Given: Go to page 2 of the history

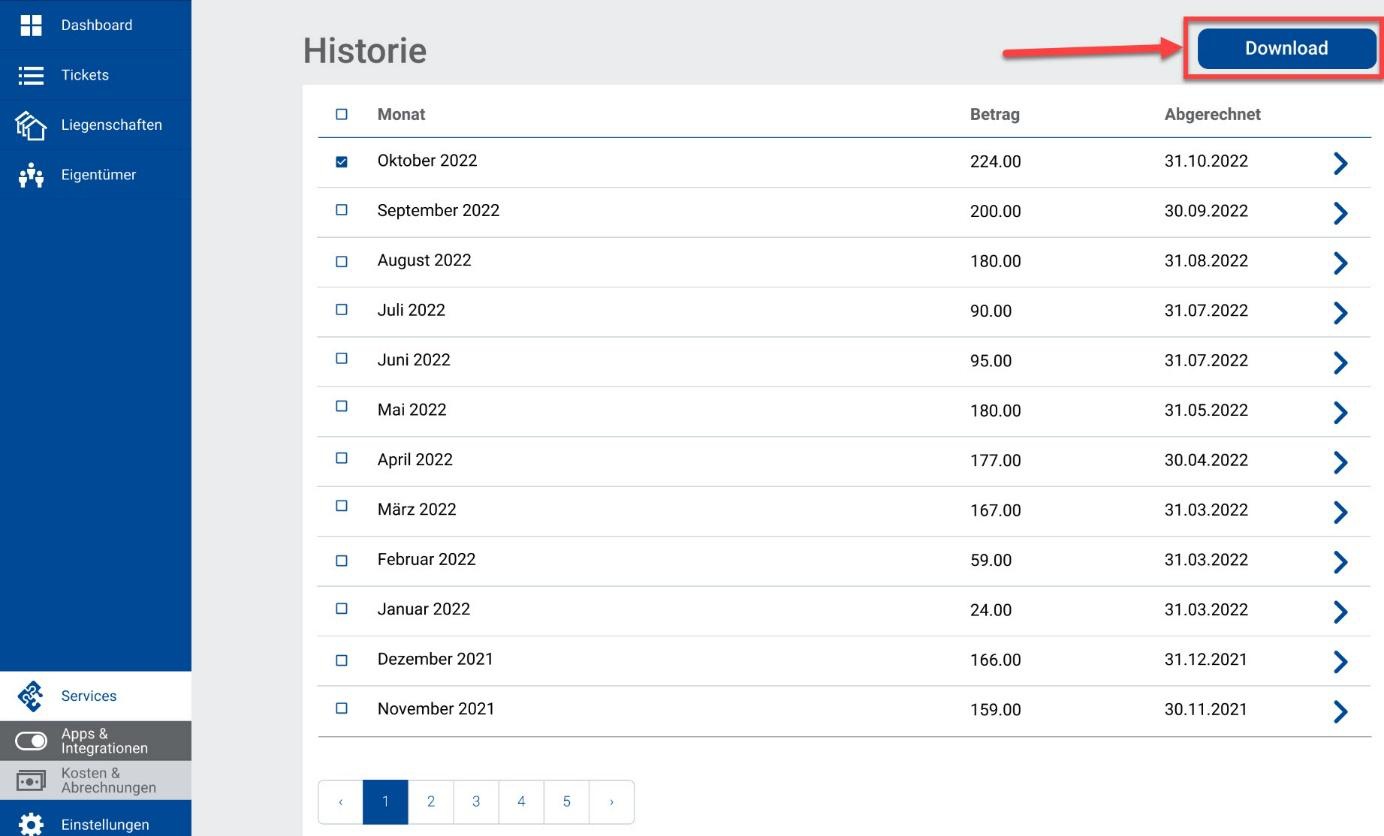Looking at the screenshot, I should click(431, 802).
